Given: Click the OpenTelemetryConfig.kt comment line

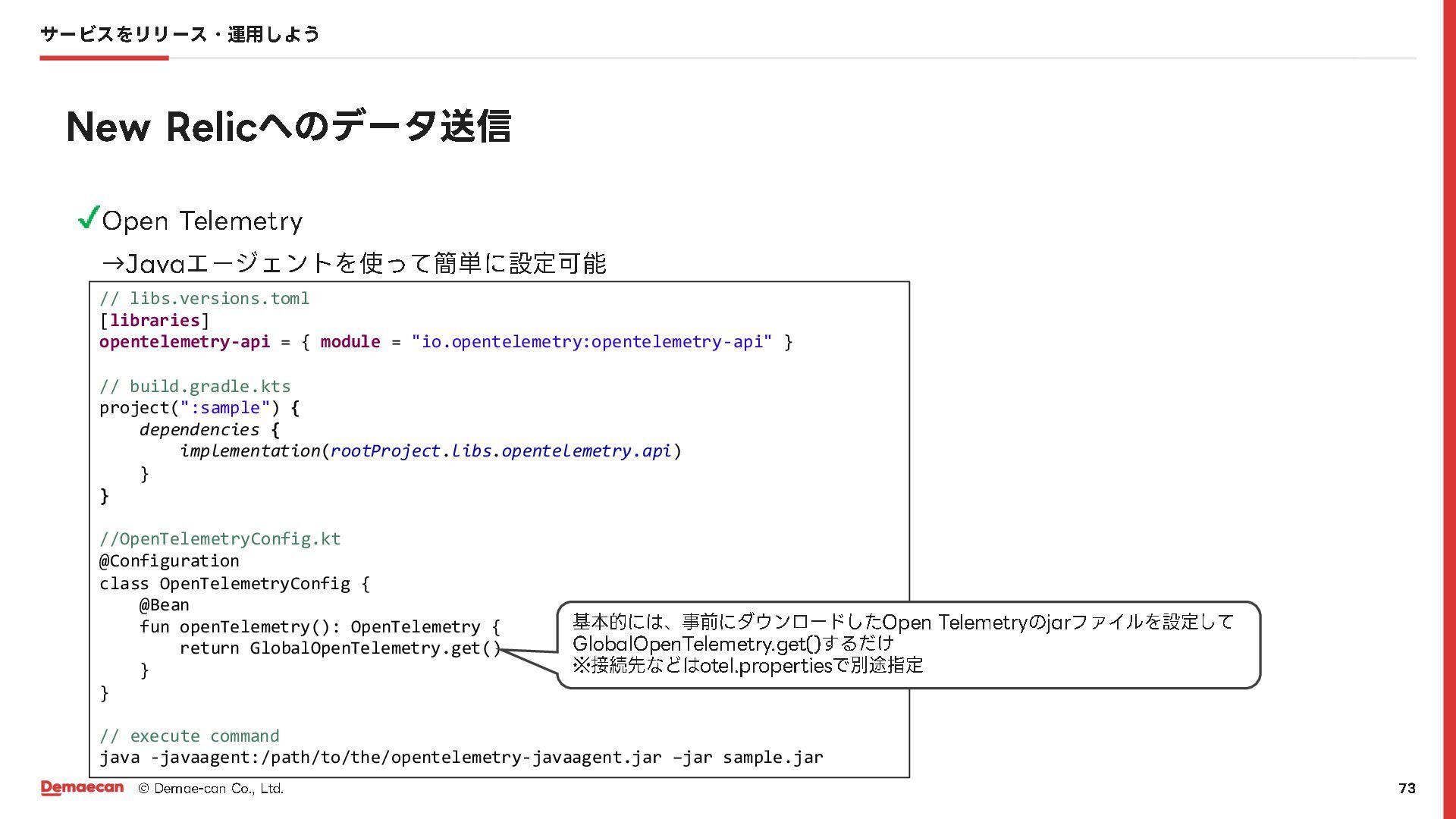Looking at the screenshot, I should 220,539.
